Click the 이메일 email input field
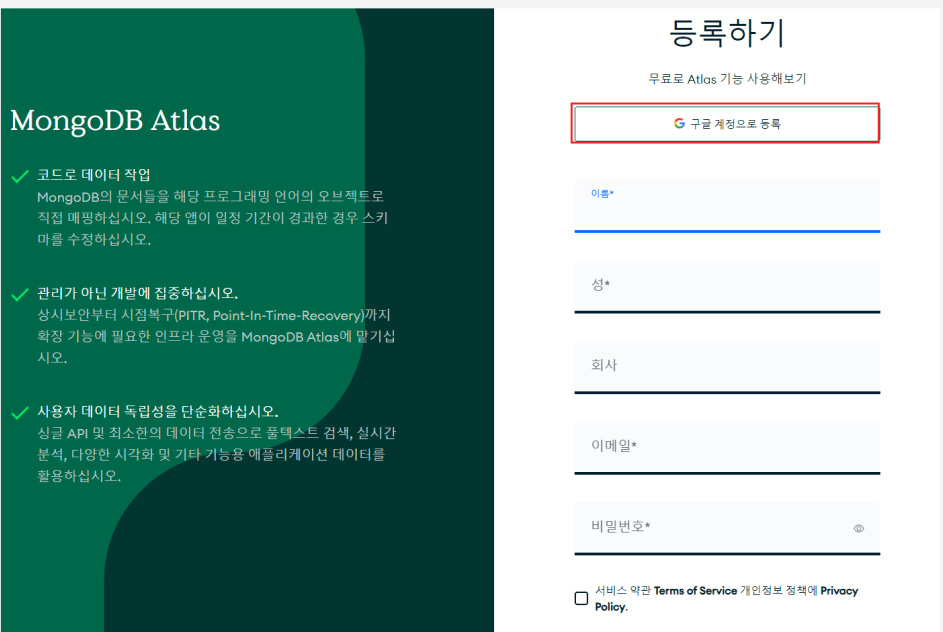This screenshot has height=632, width=943. coord(727,447)
